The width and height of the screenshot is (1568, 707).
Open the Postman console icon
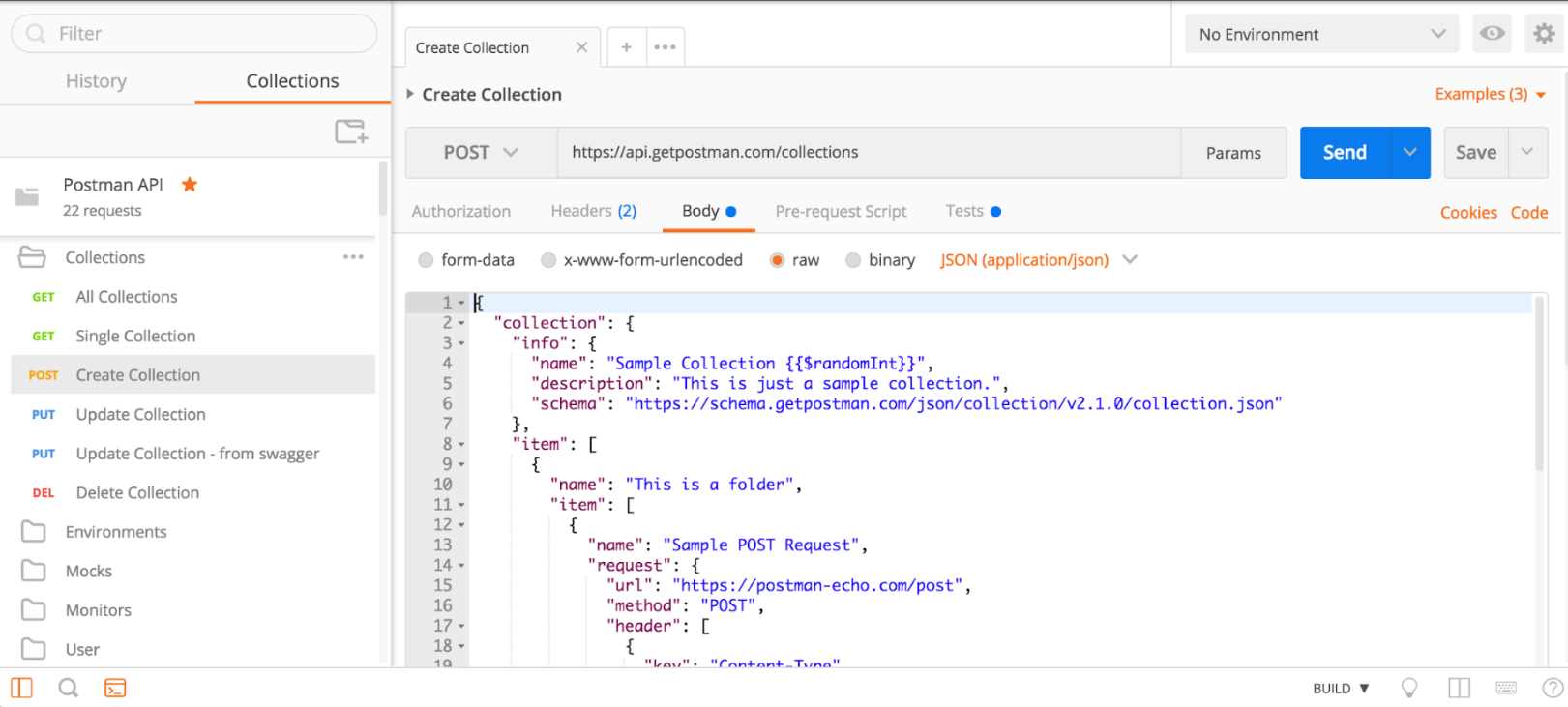click(x=115, y=688)
